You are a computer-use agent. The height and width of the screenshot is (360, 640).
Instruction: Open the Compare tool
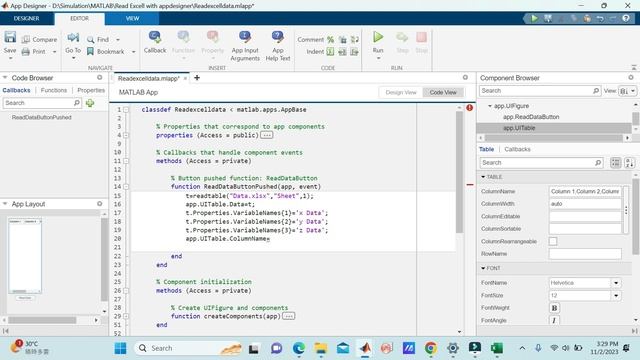pos(40,40)
